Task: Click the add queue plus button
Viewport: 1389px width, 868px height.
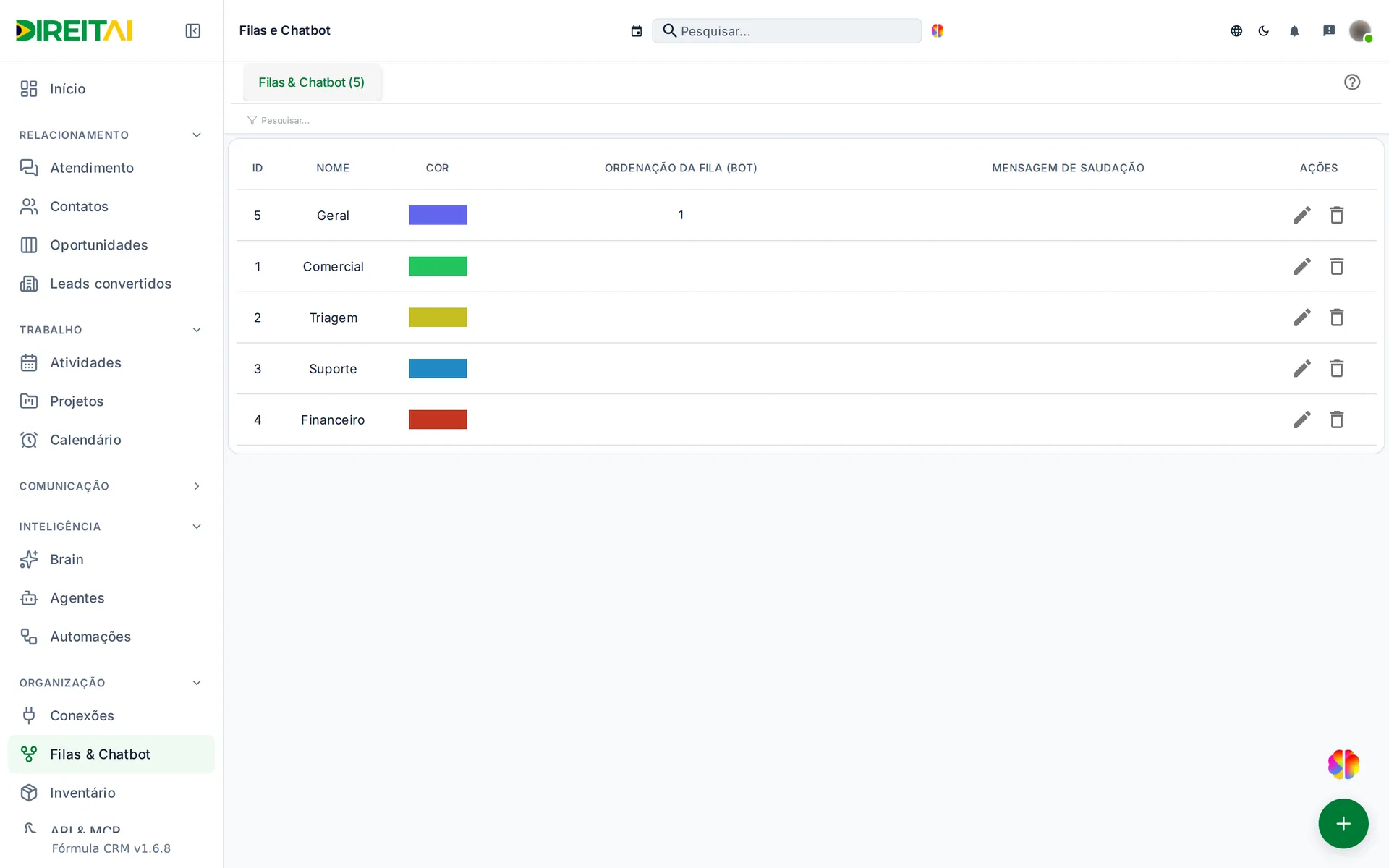Action: coord(1343,823)
